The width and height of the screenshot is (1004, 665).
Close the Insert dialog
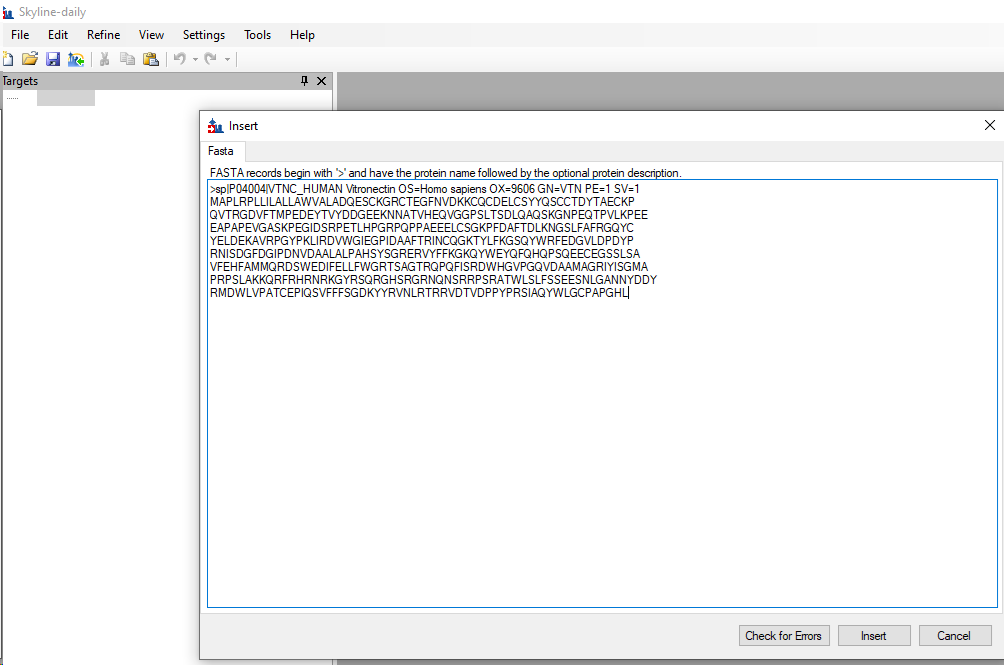click(989, 125)
